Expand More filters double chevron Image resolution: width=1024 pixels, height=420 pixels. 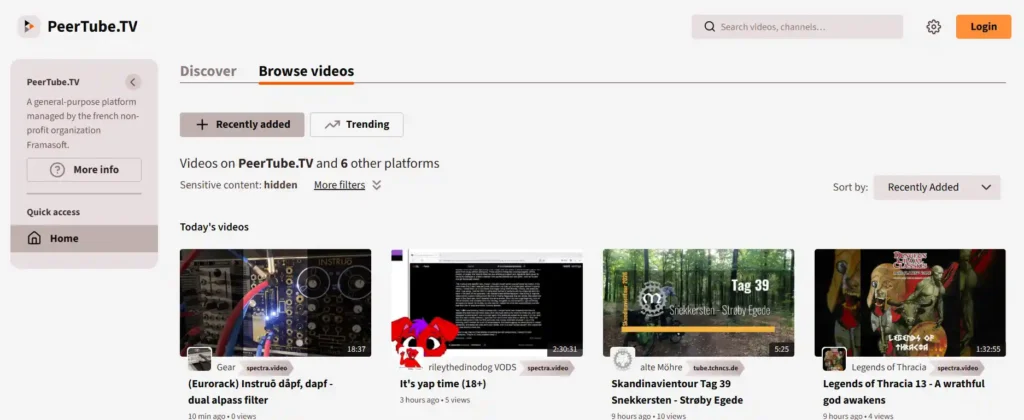click(377, 185)
